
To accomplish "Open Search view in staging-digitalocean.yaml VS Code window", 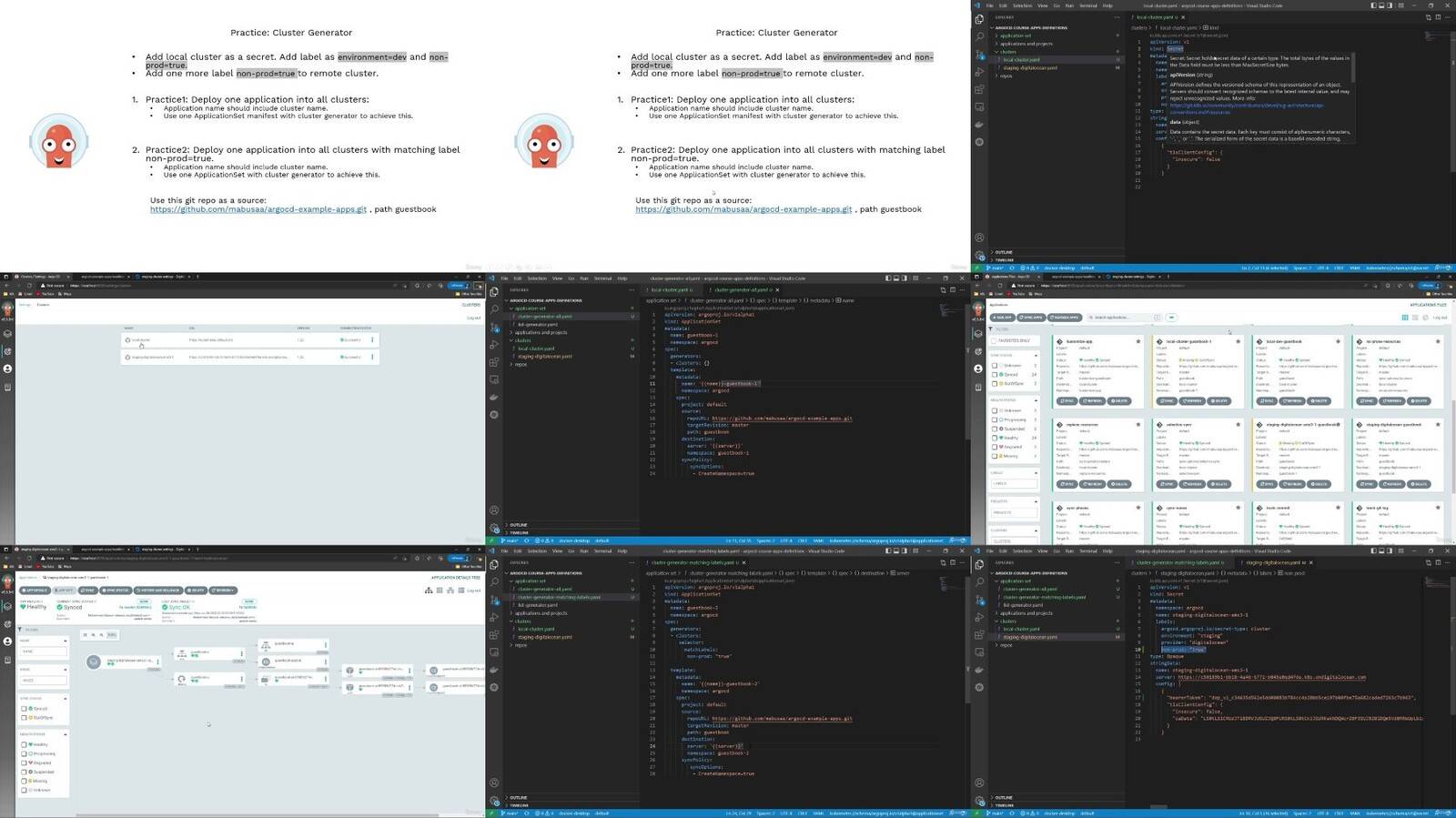I will 979,581.
